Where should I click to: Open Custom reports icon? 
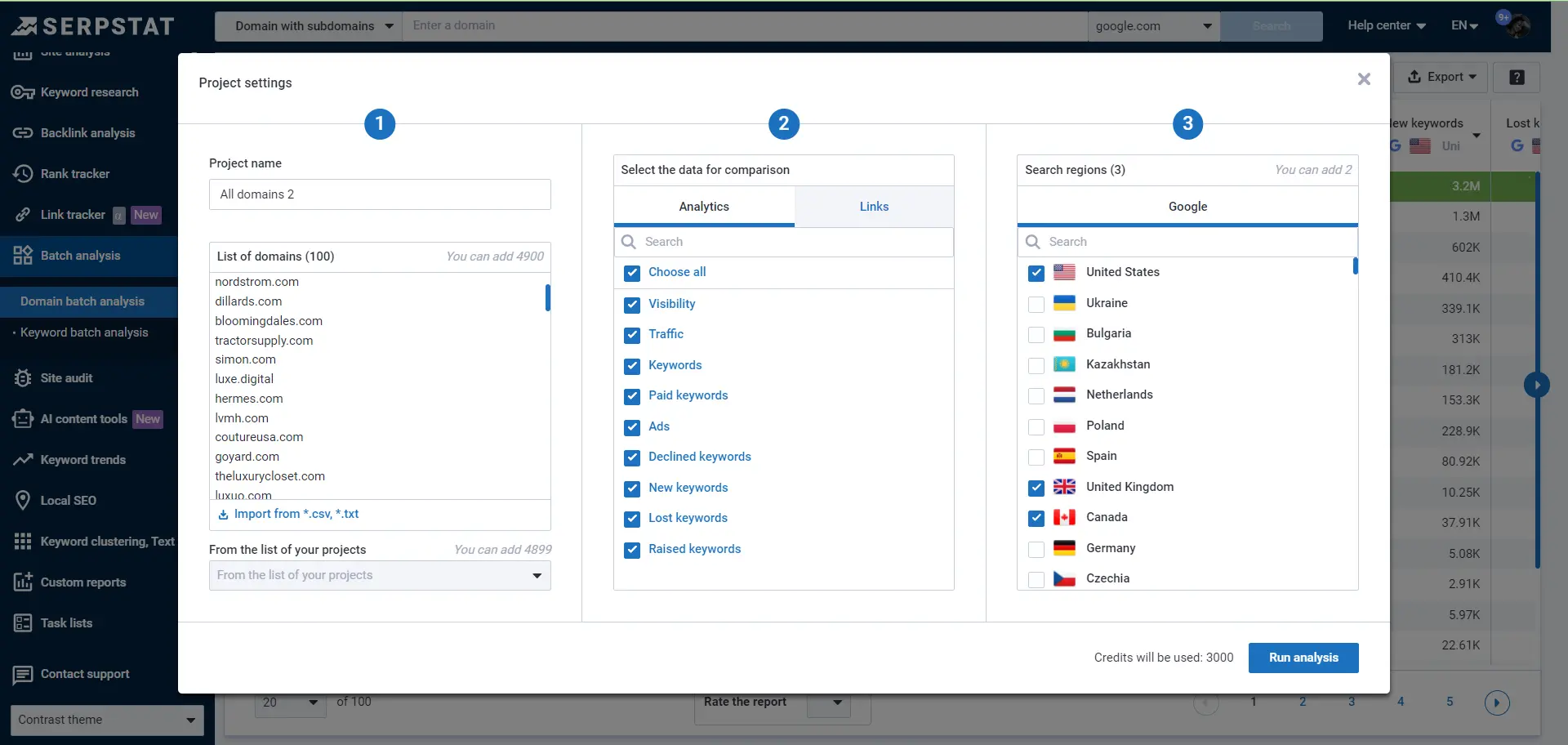[23, 582]
